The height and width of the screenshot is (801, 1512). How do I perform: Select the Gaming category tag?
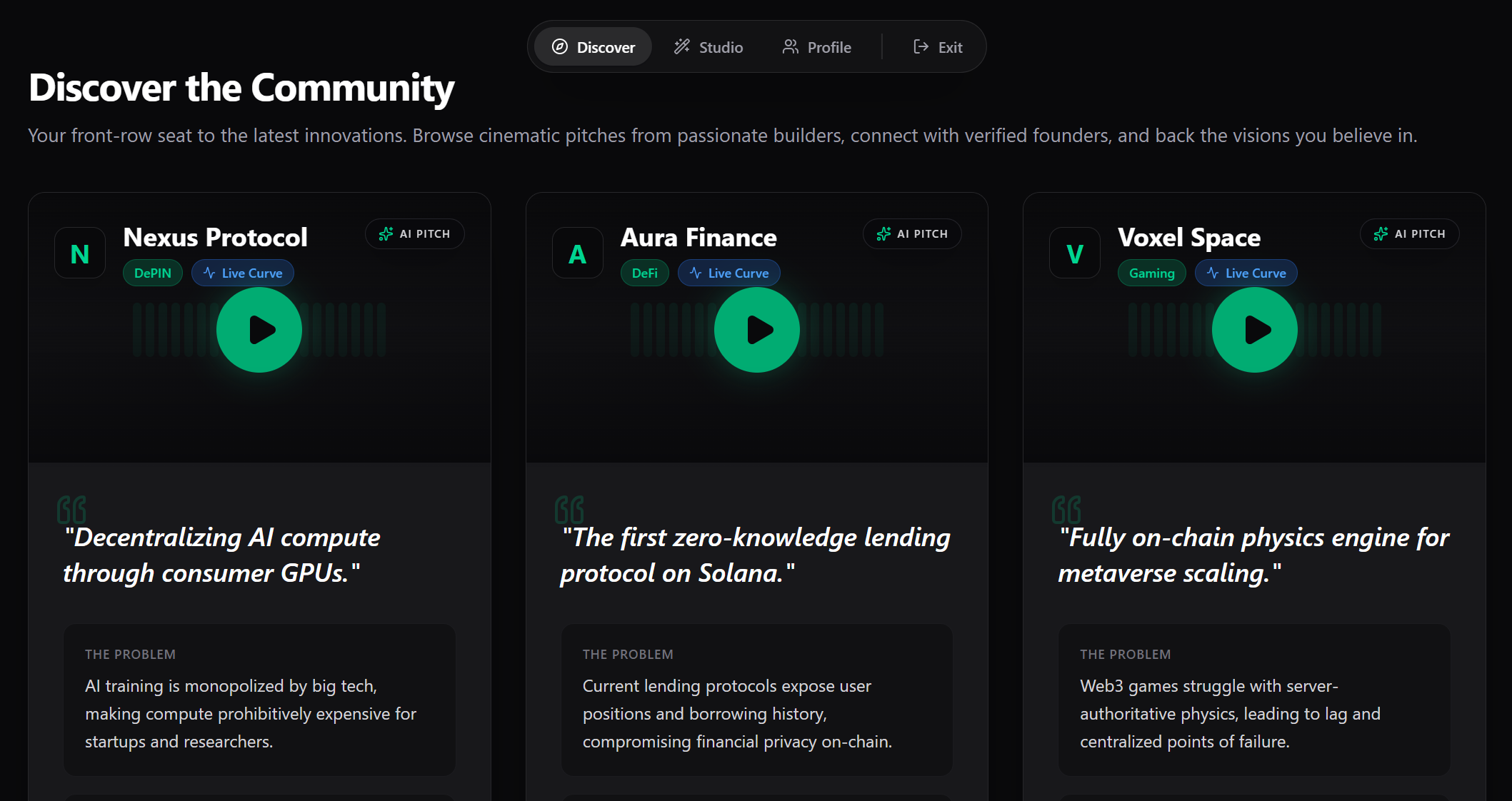click(1151, 273)
